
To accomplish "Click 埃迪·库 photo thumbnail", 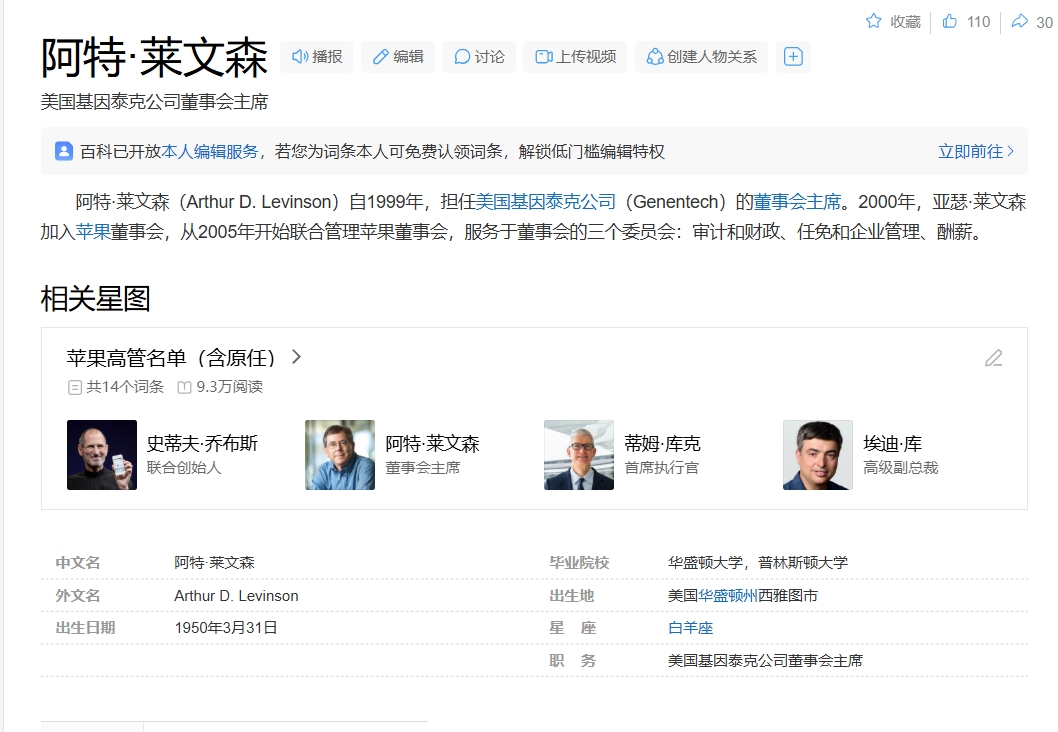I will pyautogui.click(x=818, y=455).
